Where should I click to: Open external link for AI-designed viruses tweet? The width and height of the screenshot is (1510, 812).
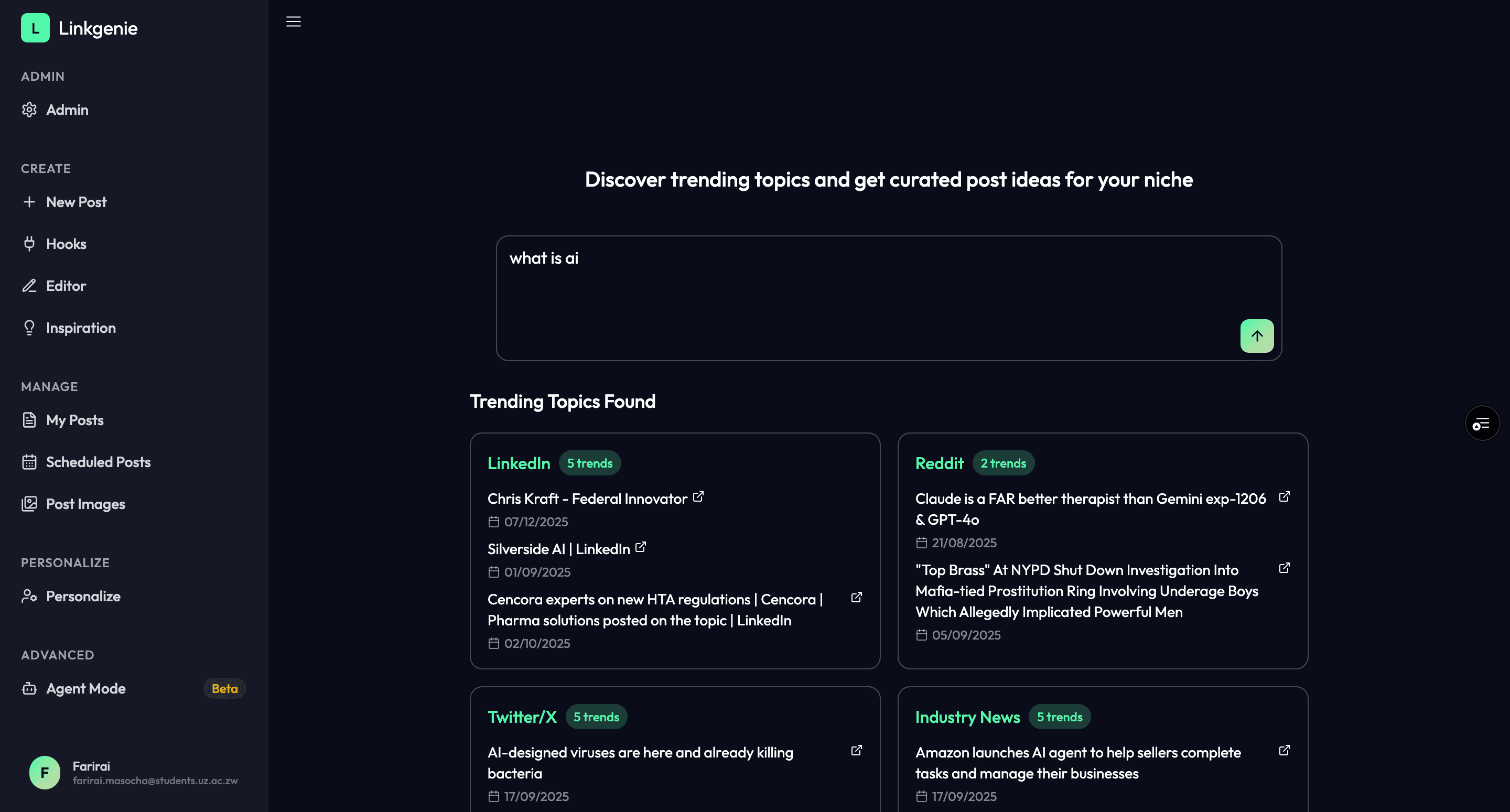tap(856, 751)
